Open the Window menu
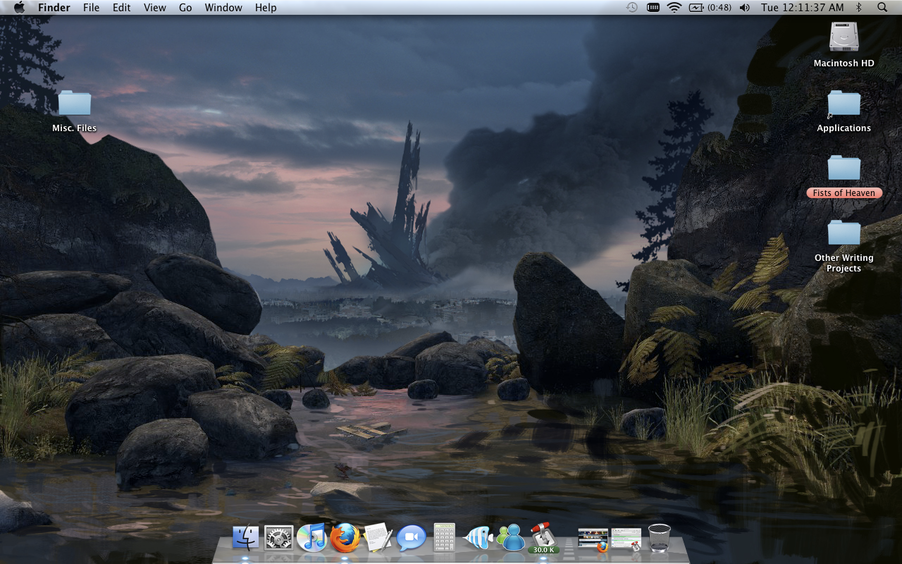Screen dimensions: 902x564 [223, 7]
